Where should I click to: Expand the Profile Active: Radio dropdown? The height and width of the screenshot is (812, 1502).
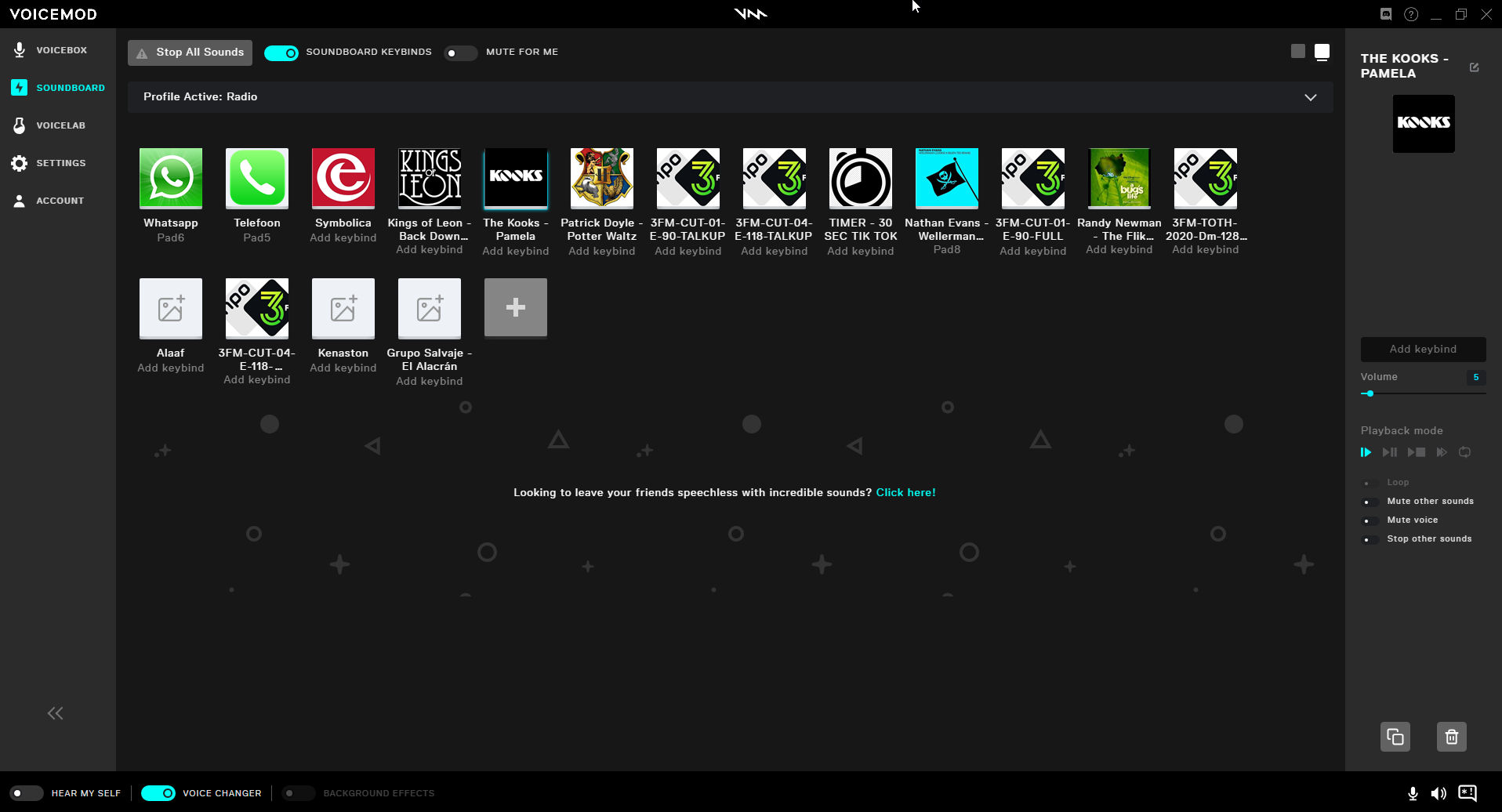click(1310, 97)
